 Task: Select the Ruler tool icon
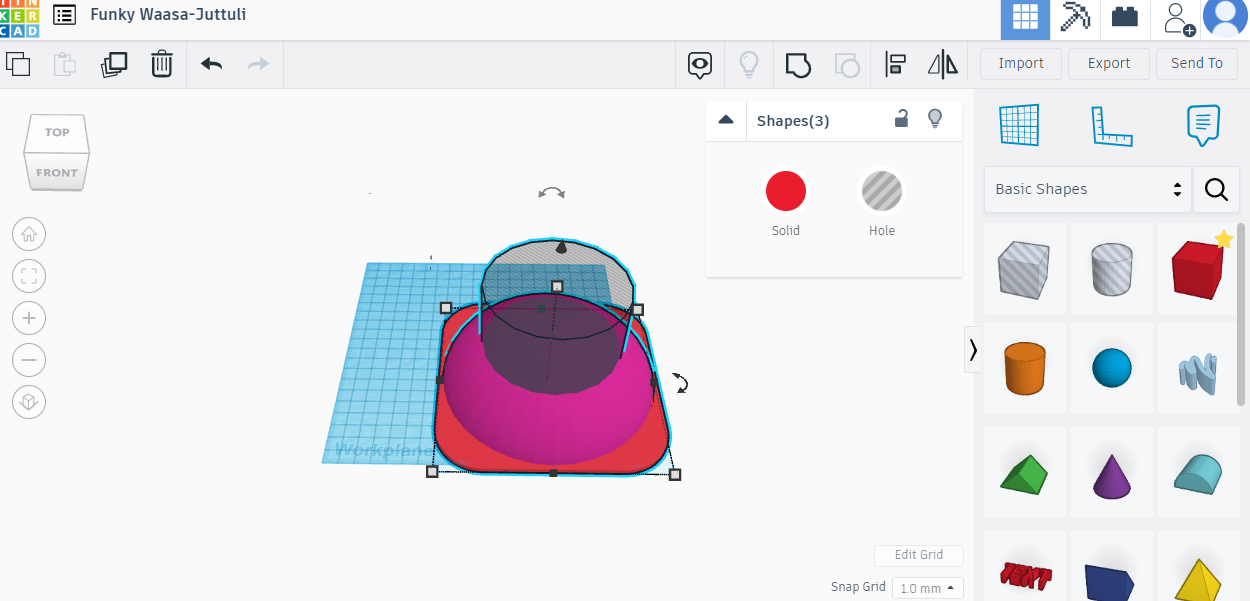pos(1111,126)
